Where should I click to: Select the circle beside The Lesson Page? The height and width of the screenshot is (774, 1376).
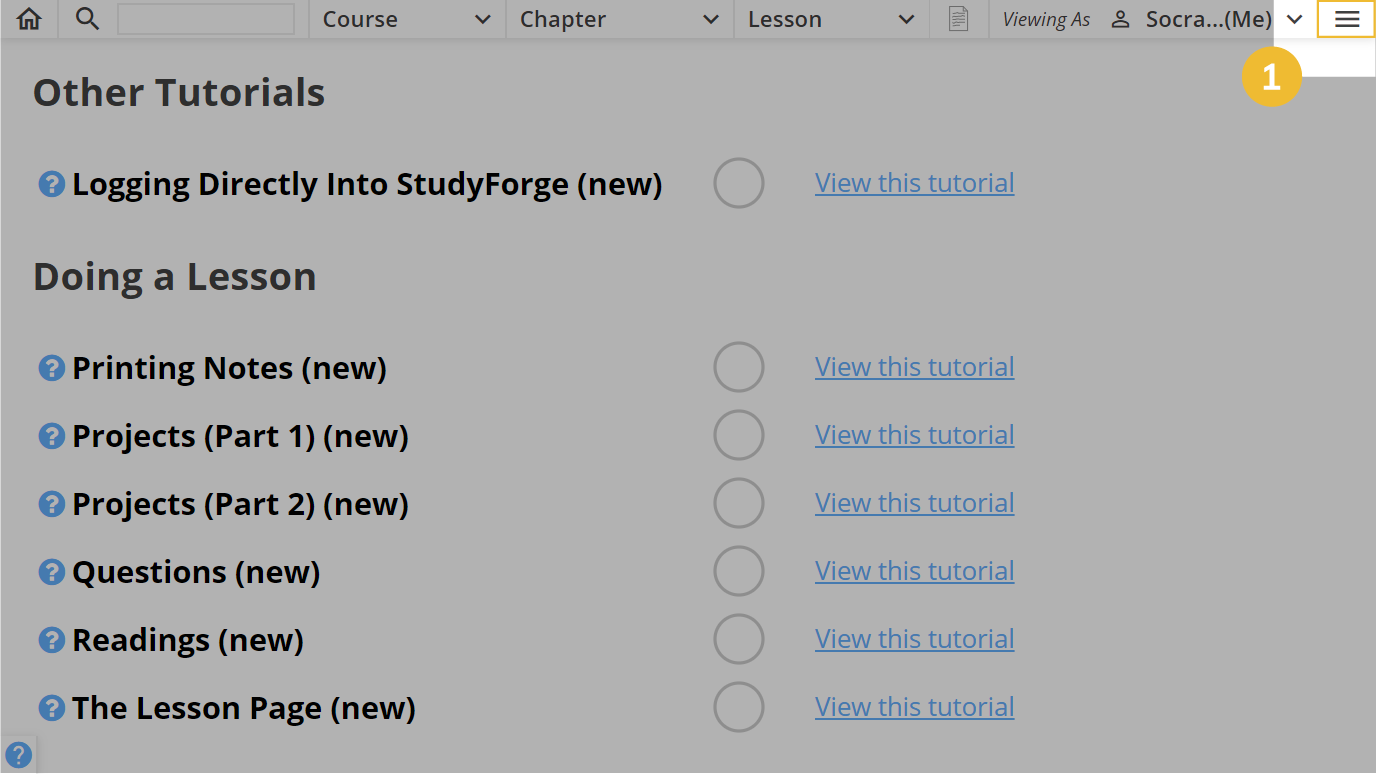point(739,707)
